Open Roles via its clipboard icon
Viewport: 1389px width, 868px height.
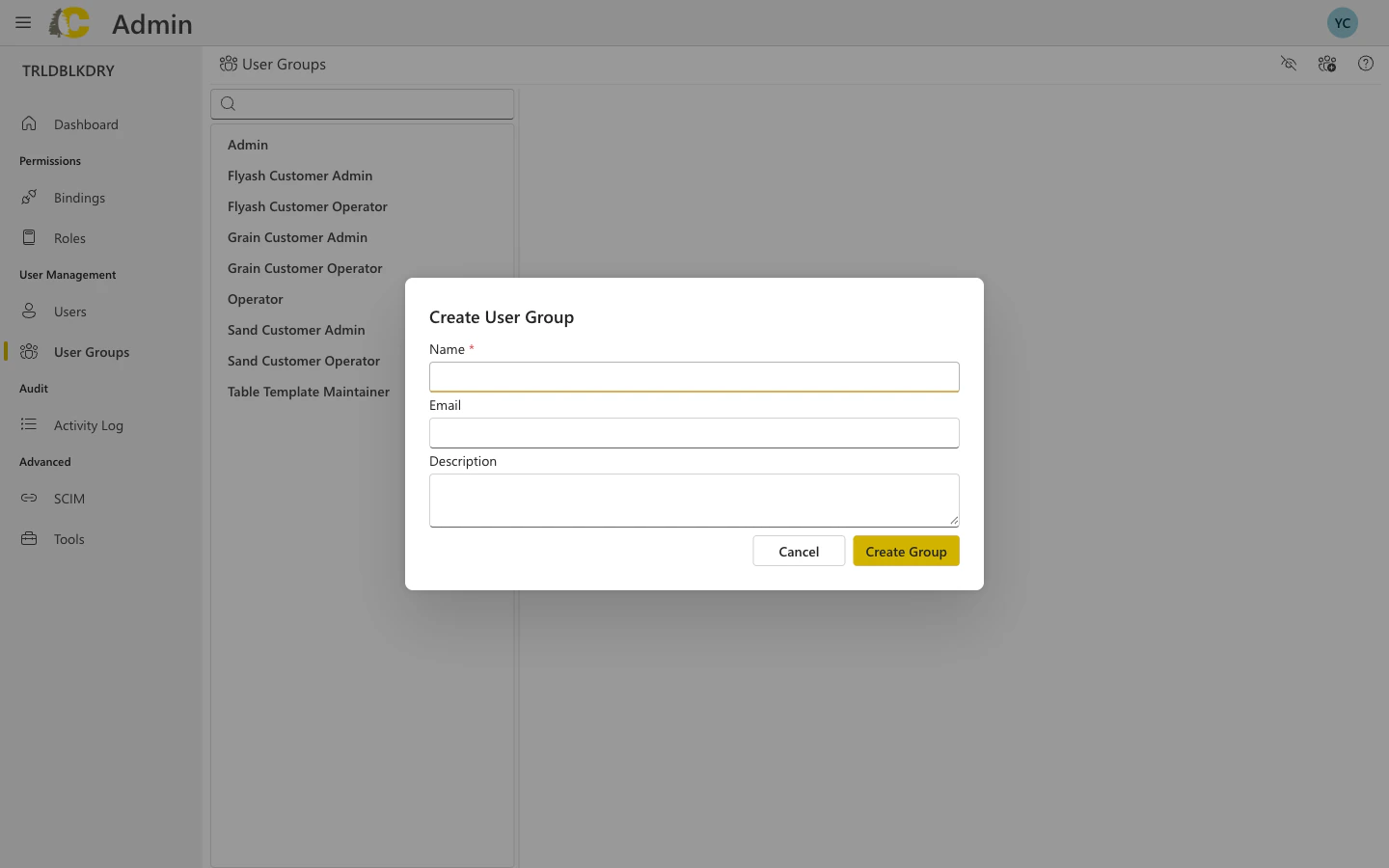click(29, 238)
